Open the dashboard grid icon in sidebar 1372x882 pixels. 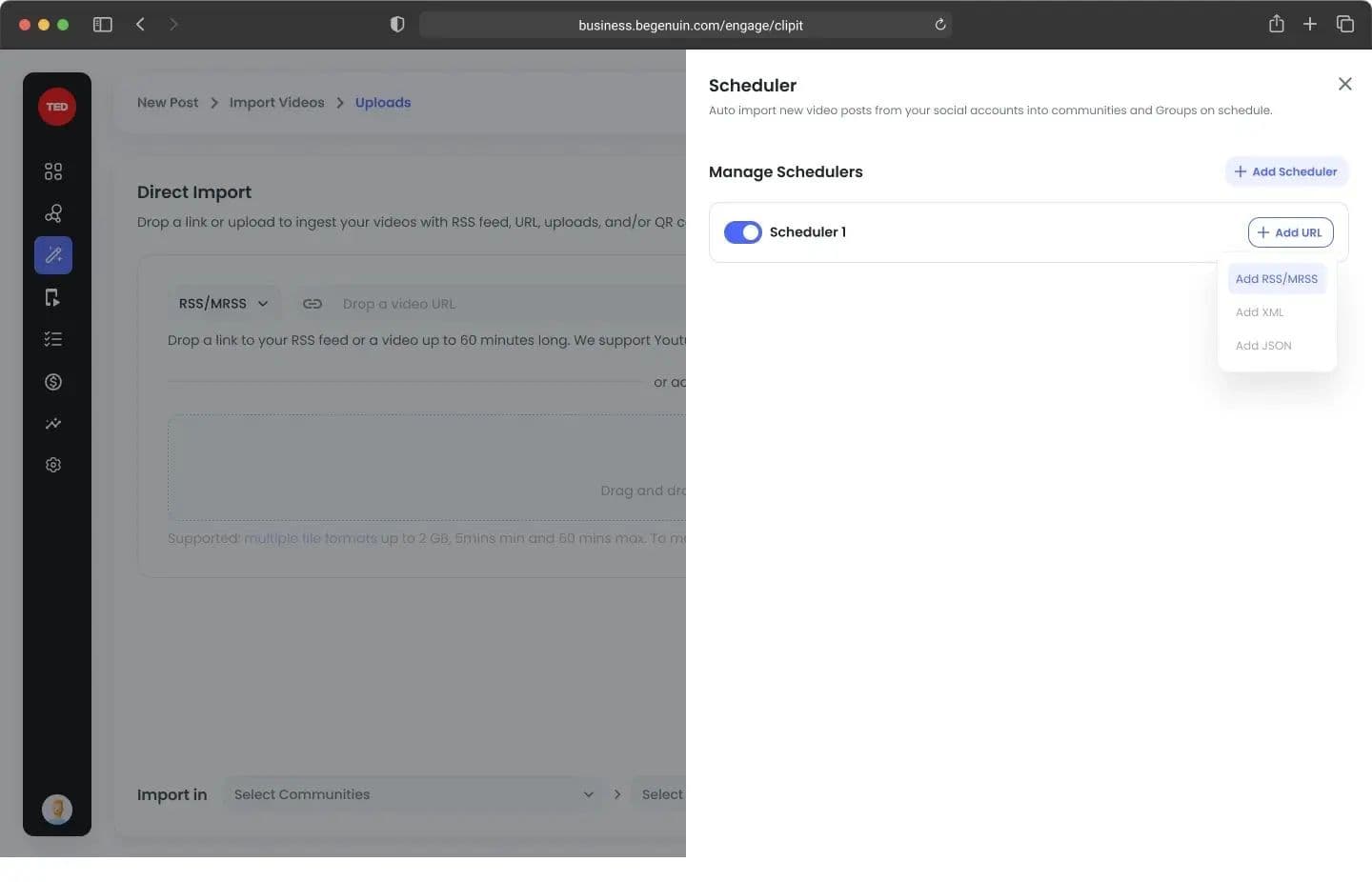53,171
